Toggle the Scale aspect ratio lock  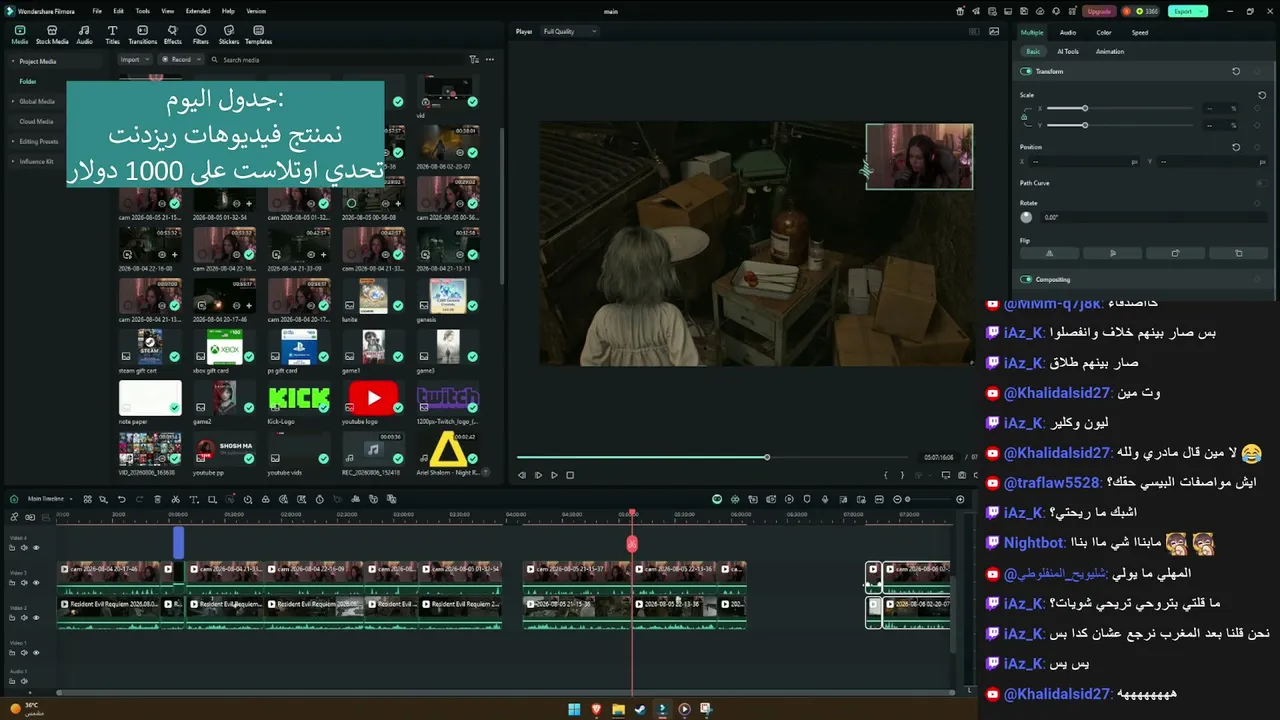point(1024,117)
